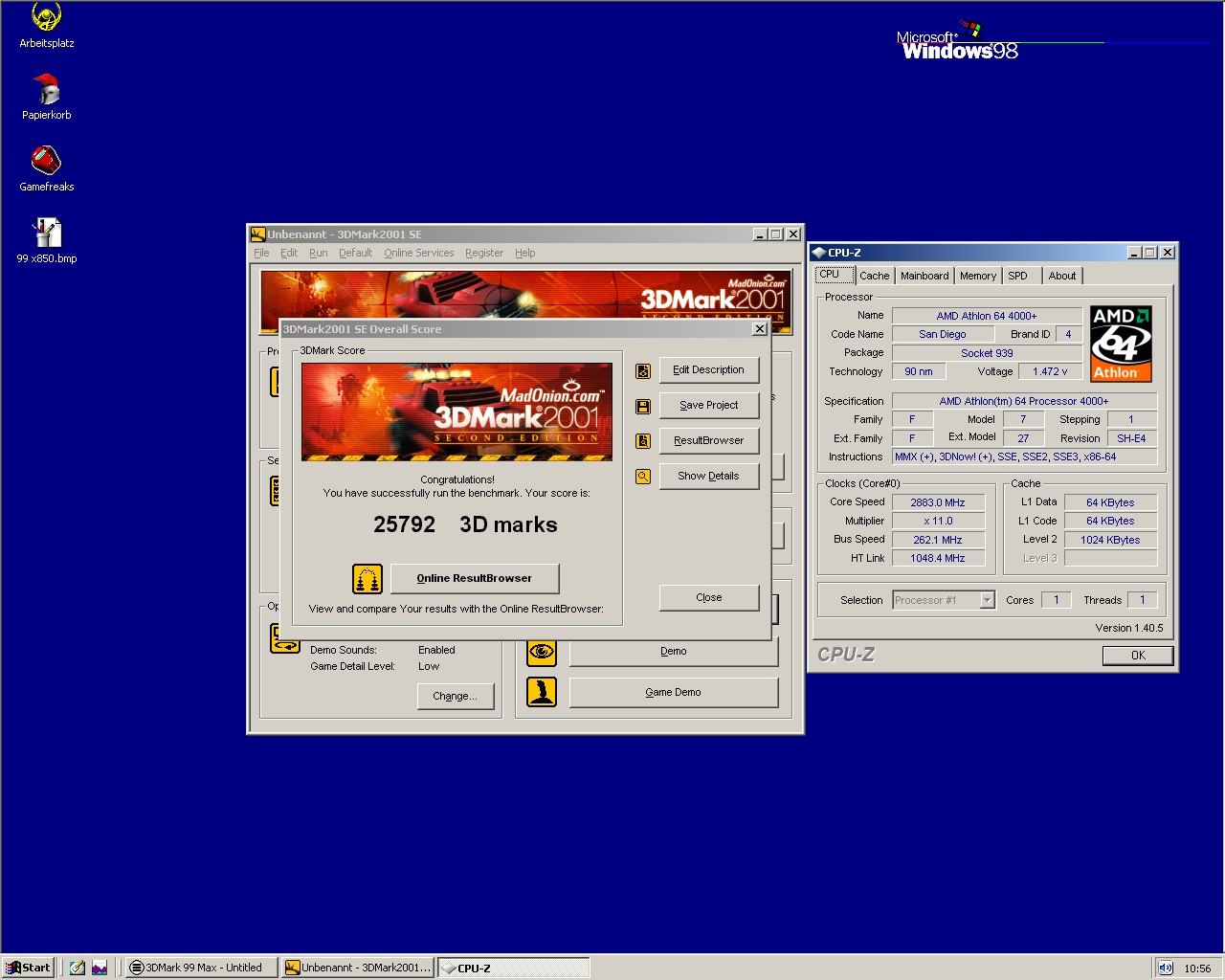Click the Level 2 cache 1024 KBytes field

(1110, 540)
